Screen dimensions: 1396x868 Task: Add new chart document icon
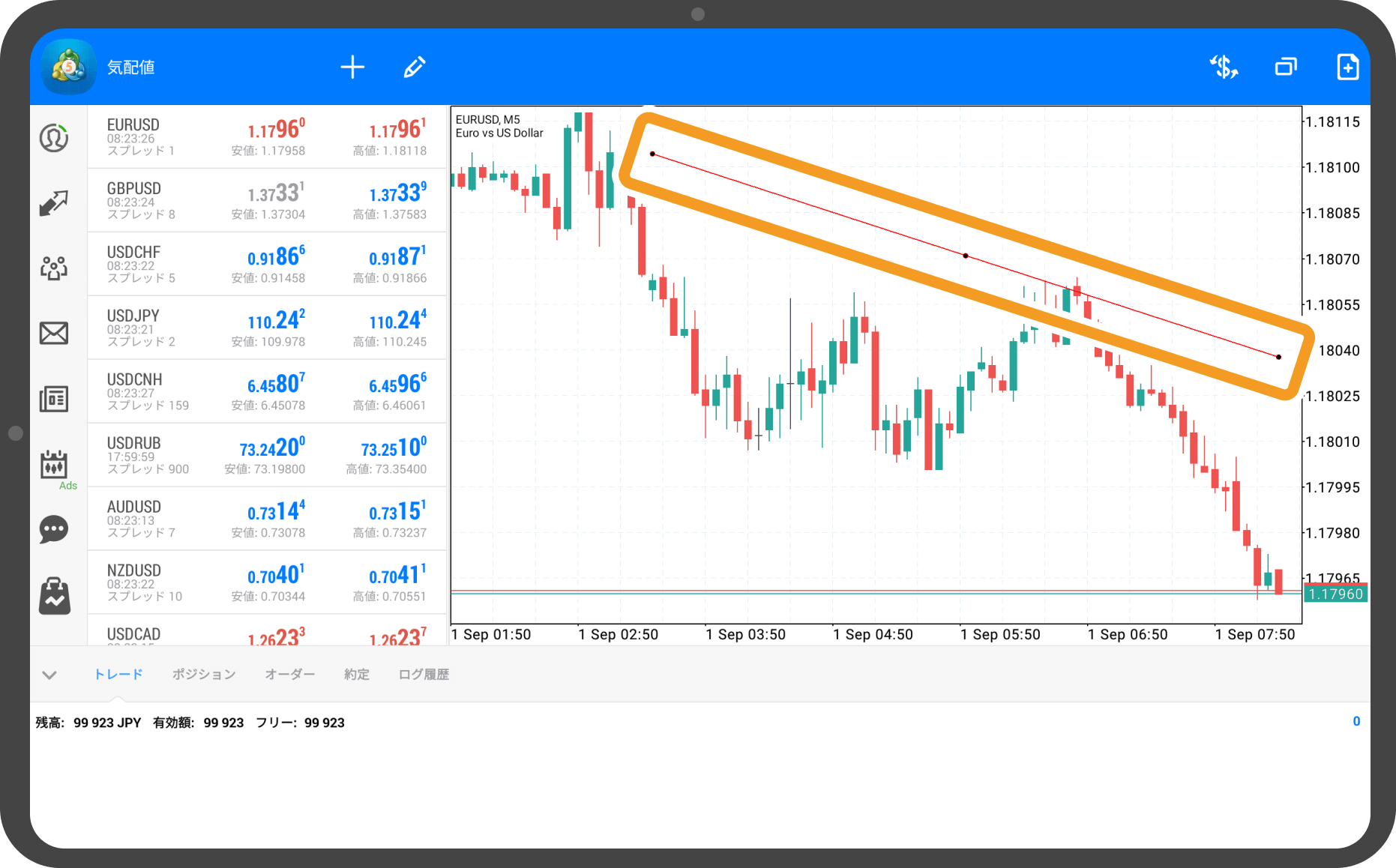[x=1347, y=67]
